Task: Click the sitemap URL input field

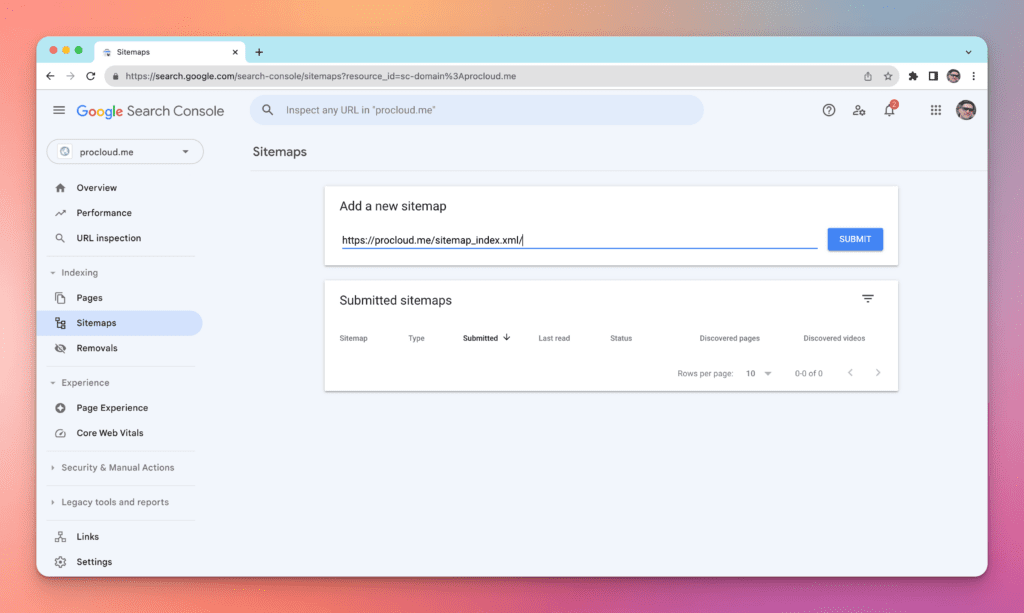Action: (x=578, y=240)
